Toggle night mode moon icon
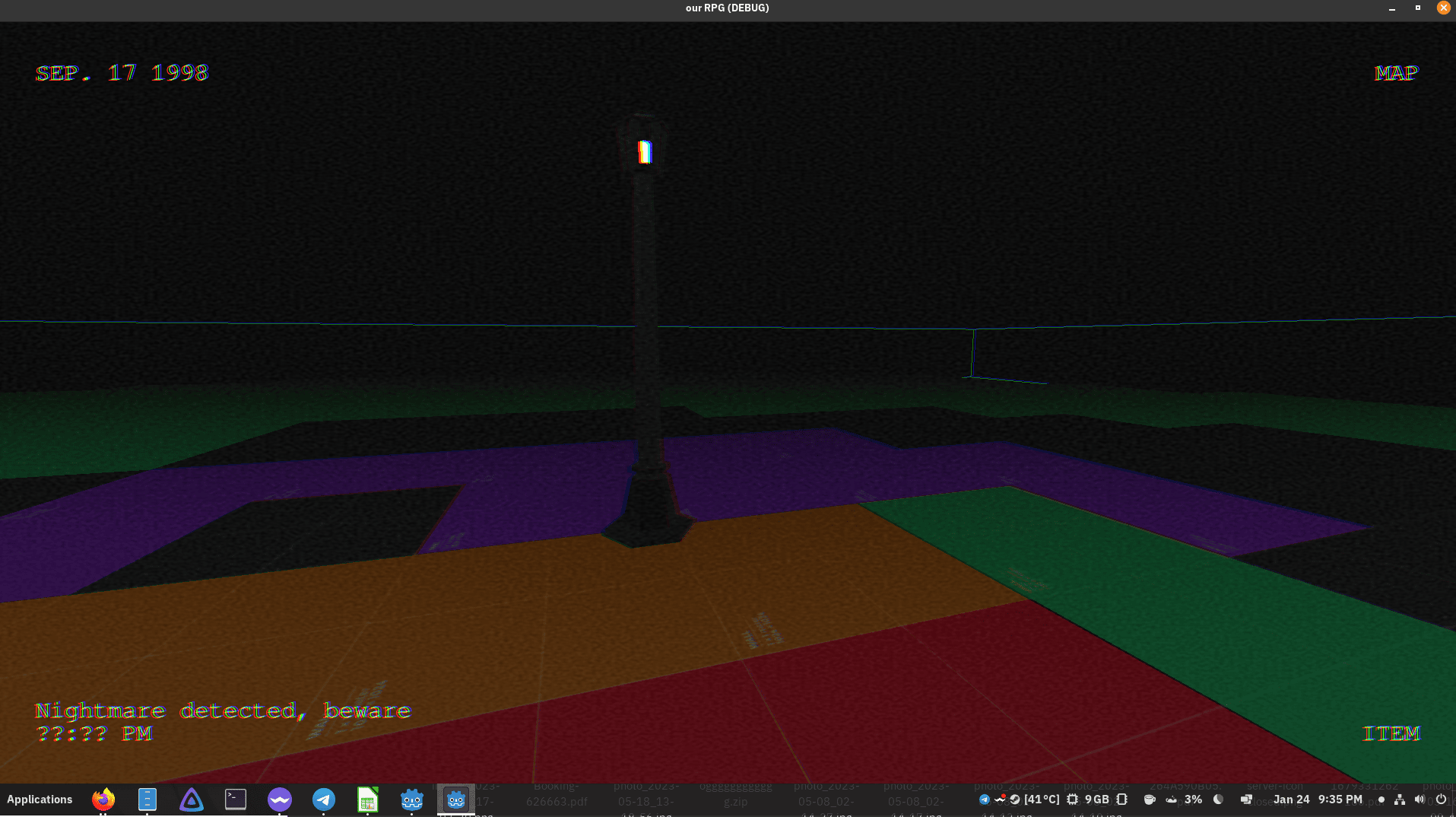 [1219, 800]
